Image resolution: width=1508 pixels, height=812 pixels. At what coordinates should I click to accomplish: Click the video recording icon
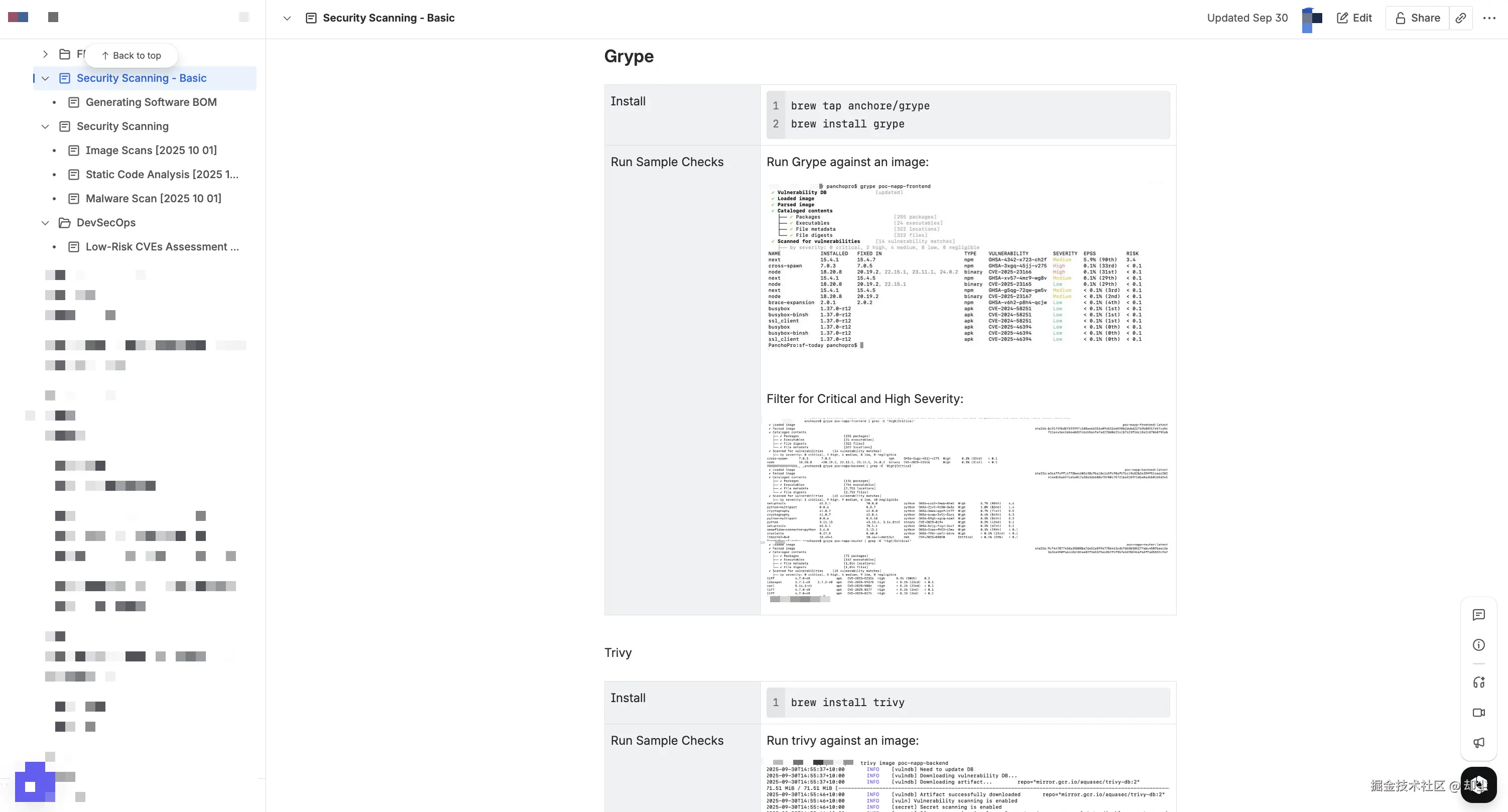1479,713
